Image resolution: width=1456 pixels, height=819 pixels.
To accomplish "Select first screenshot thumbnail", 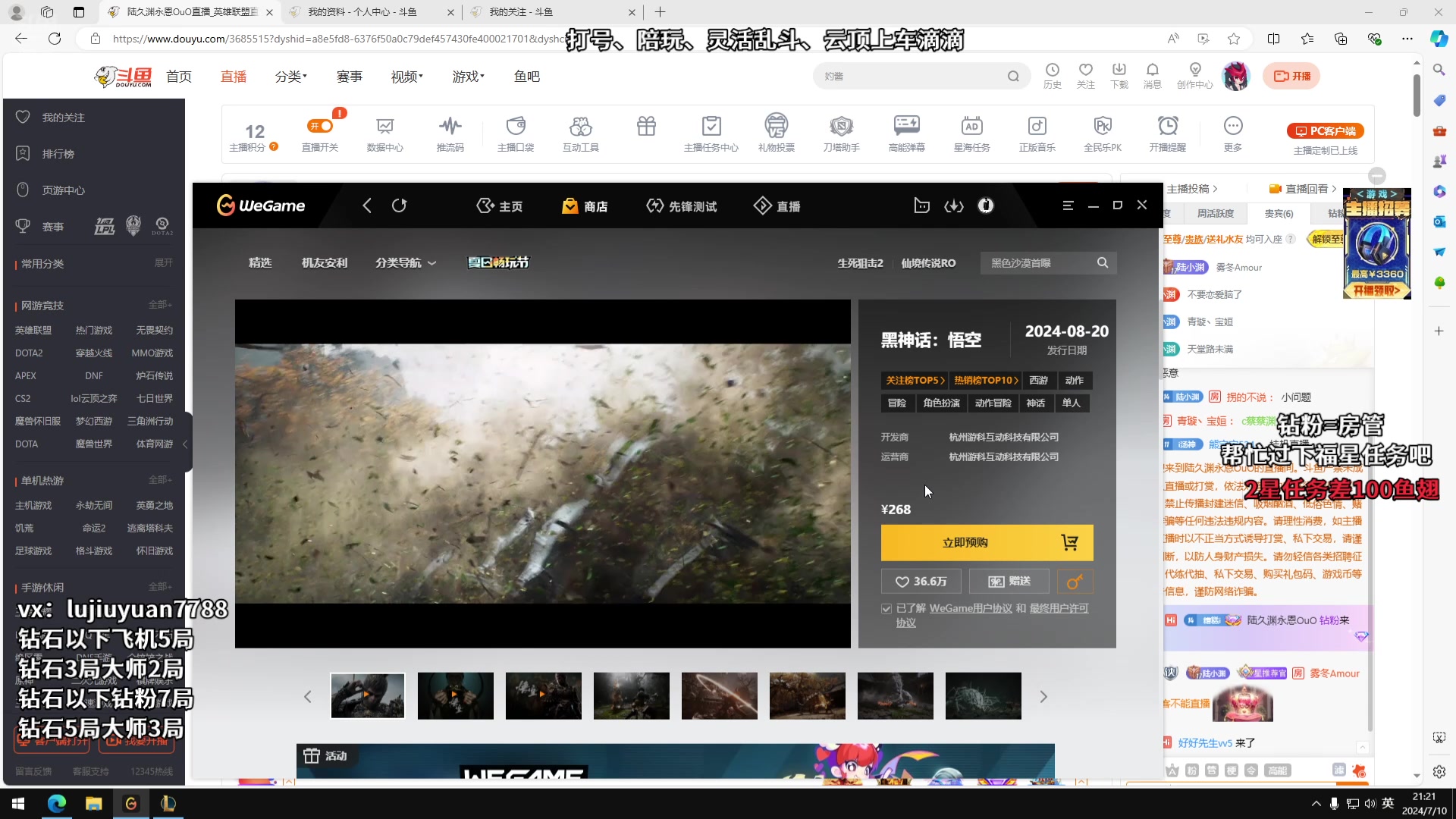I will [368, 696].
